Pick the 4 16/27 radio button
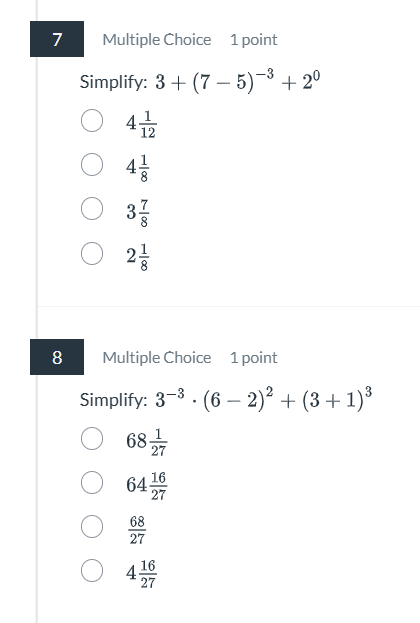Screen dimensions: 420x623 click(x=92, y=571)
